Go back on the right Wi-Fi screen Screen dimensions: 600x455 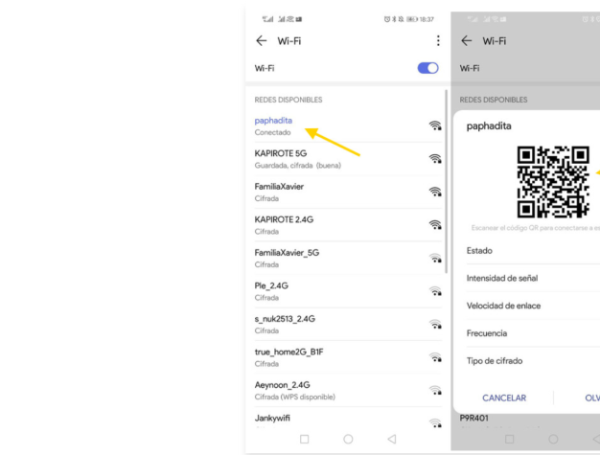point(466,41)
